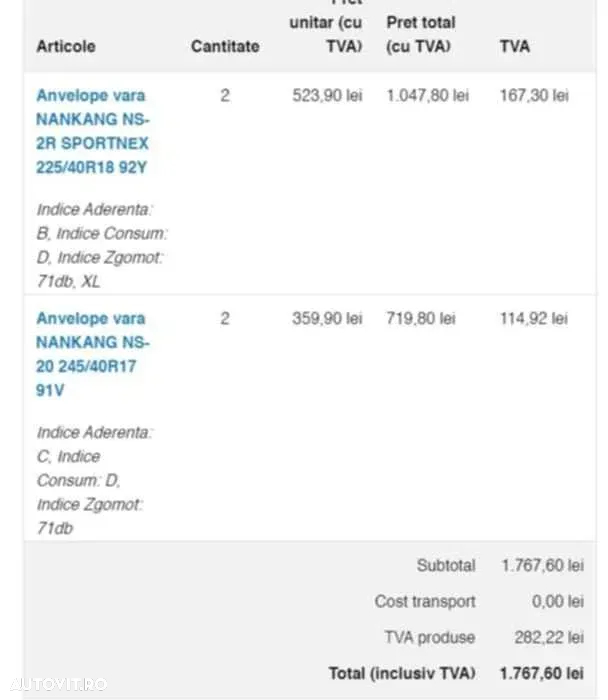Open Anvelope vara NANKANG NS-20 245/40R17 link
This screenshot has width=608, height=700.
coord(92,354)
